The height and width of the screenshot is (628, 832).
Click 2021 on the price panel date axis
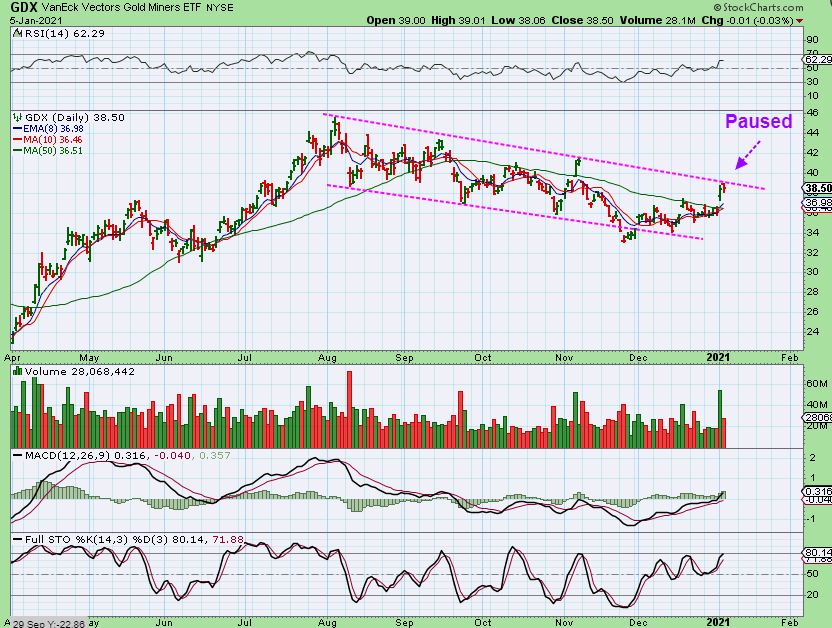point(718,357)
